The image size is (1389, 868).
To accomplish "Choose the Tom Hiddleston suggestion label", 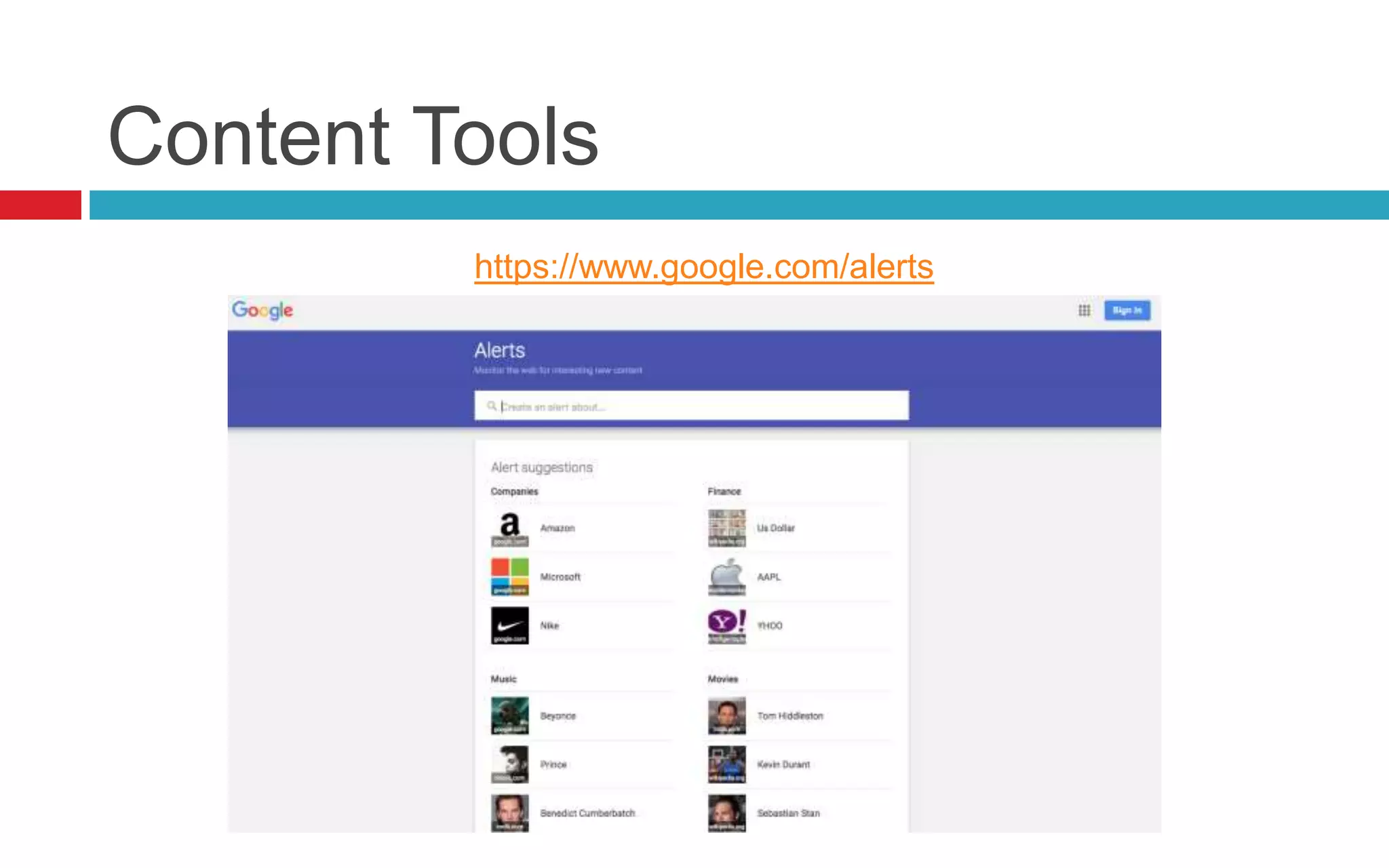I will [x=790, y=716].
